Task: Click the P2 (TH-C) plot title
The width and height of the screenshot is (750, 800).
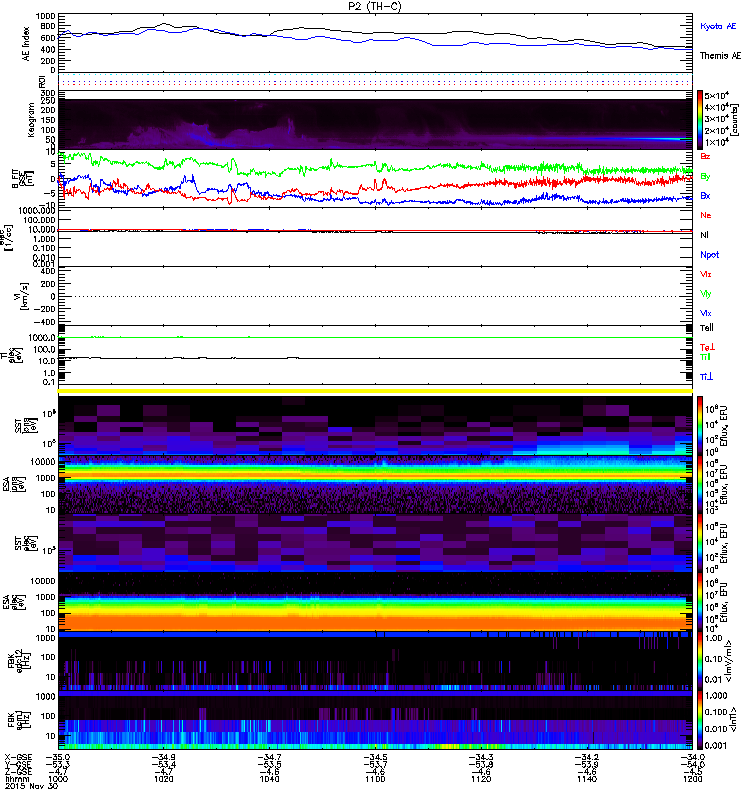Action: click(x=375, y=6)
